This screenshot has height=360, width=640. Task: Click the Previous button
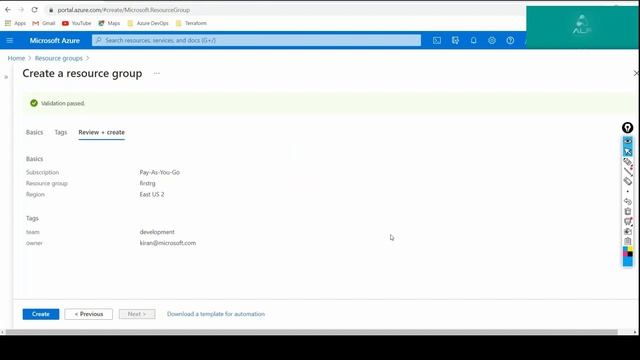(89, 314)
